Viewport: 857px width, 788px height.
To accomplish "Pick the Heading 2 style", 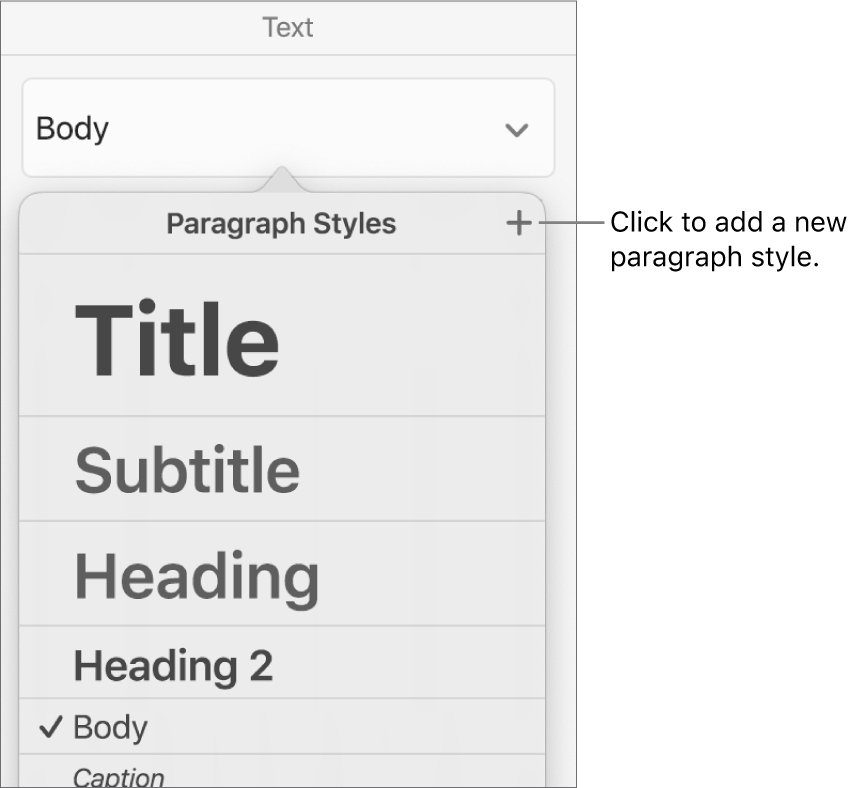I will tap(173, 665).
